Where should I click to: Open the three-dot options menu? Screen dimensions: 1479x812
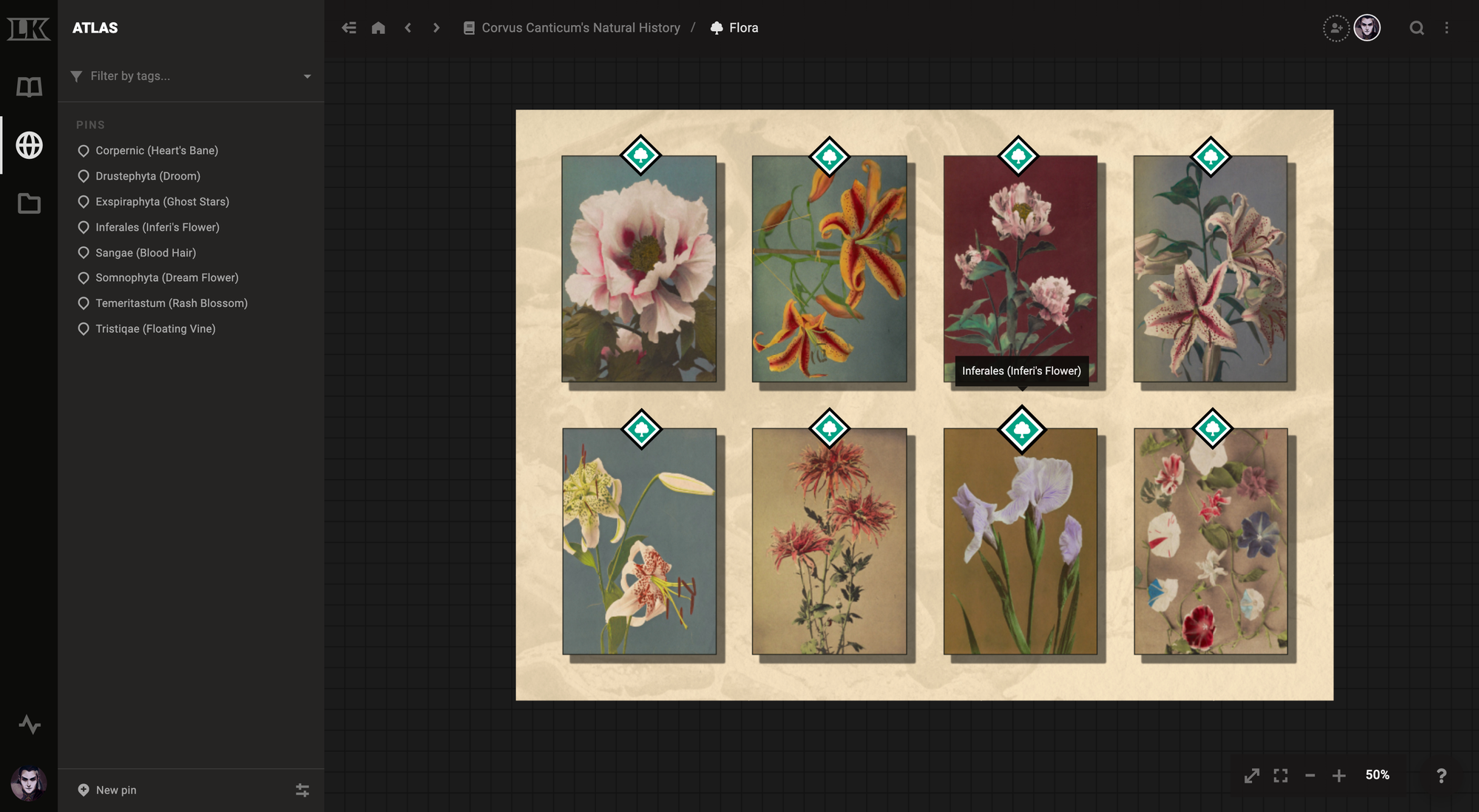[1447, 27]
